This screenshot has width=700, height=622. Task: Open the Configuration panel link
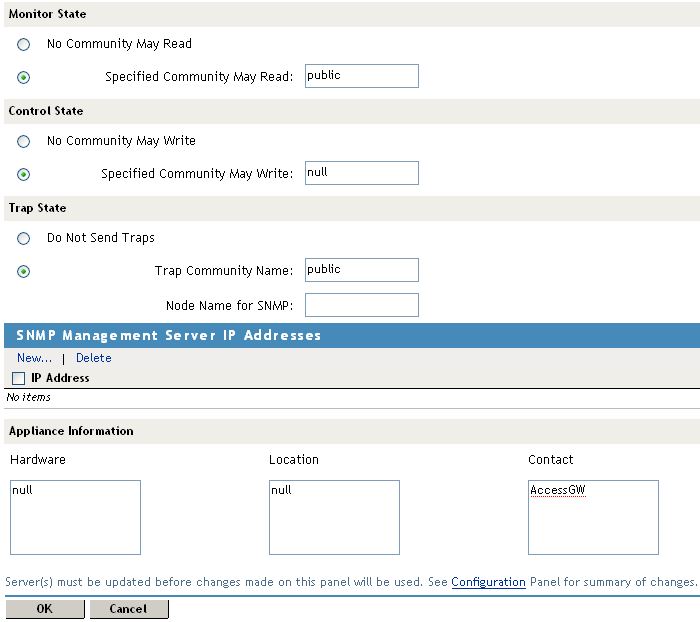488,582
